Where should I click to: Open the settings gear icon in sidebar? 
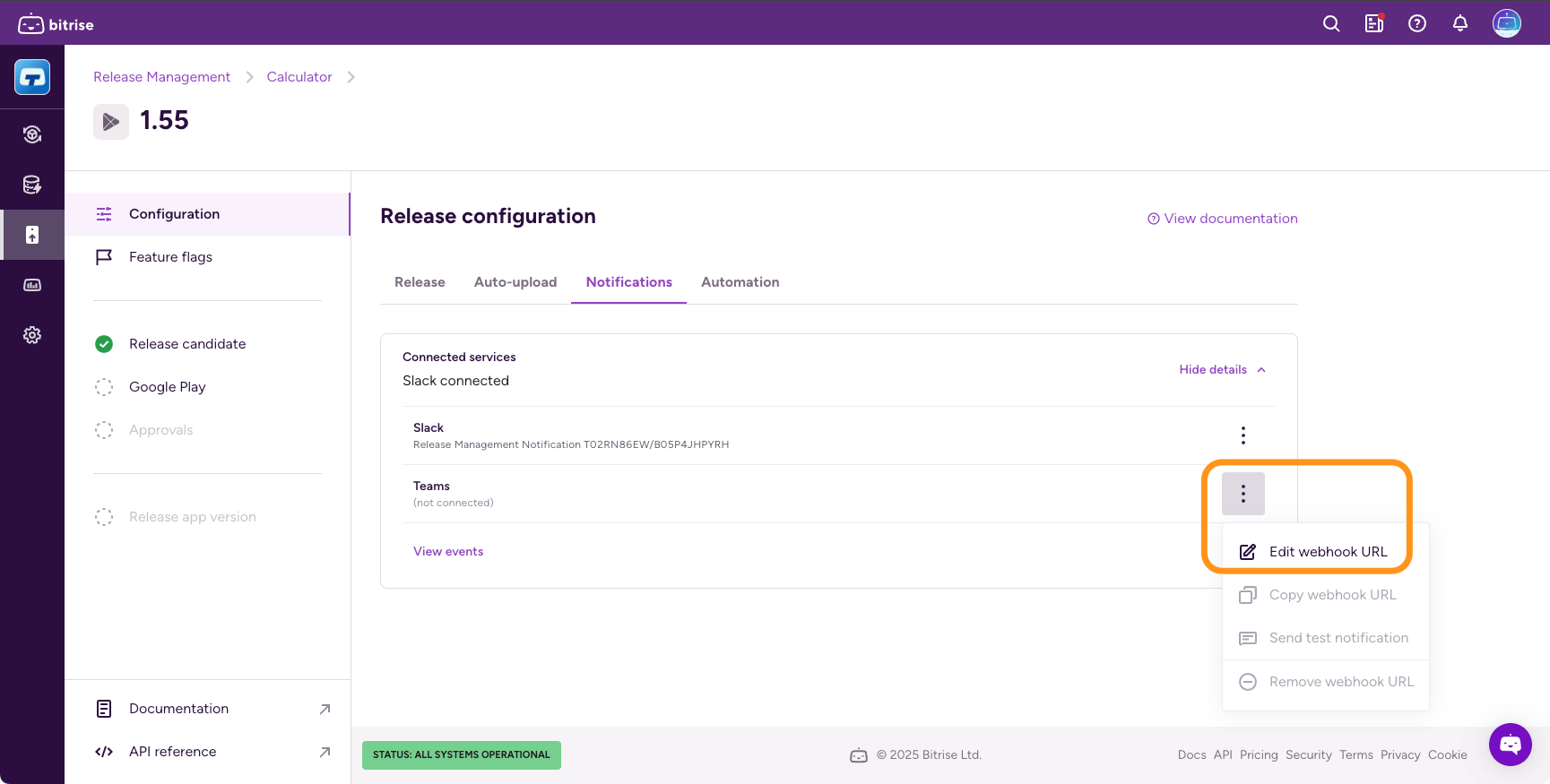pos(32,335)
